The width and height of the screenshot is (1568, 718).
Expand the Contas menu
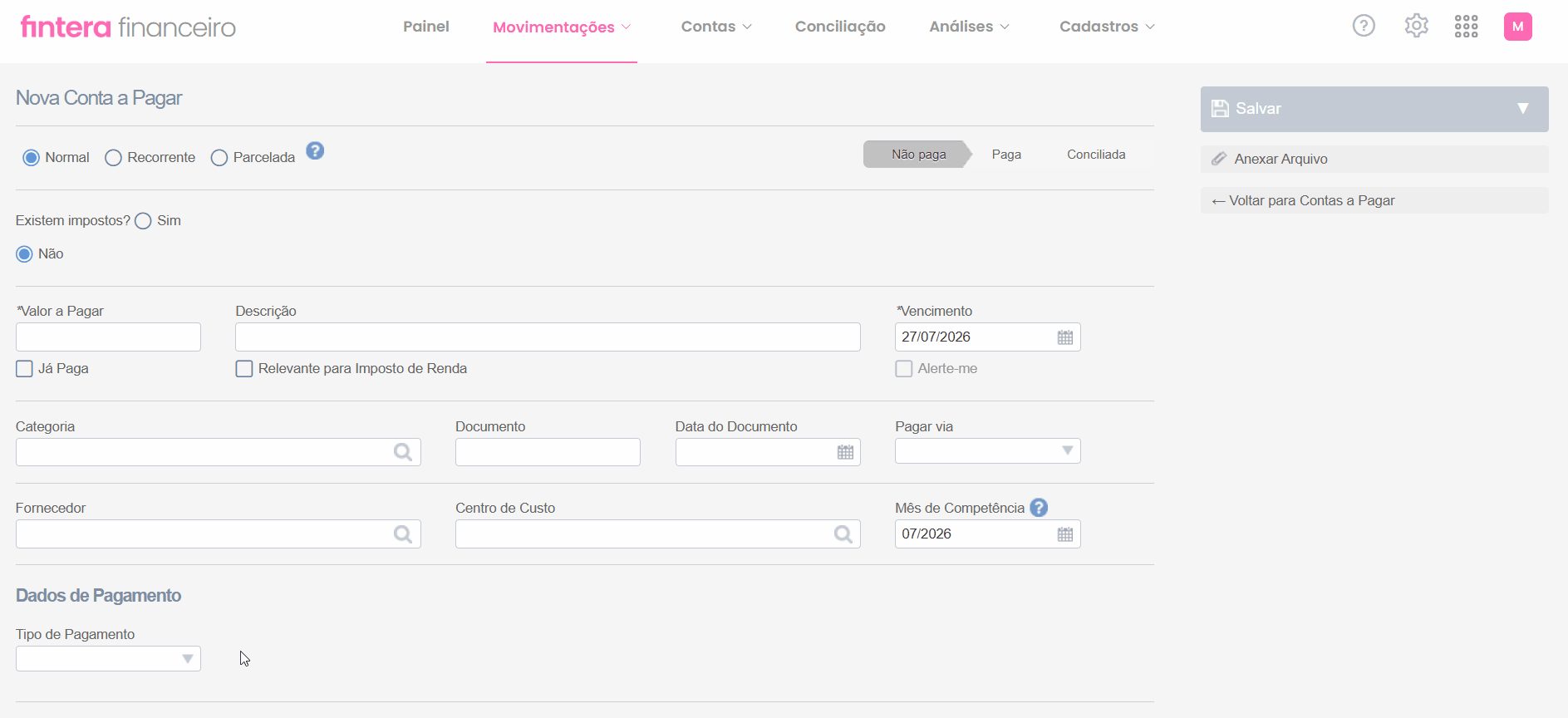pos(716,27)
